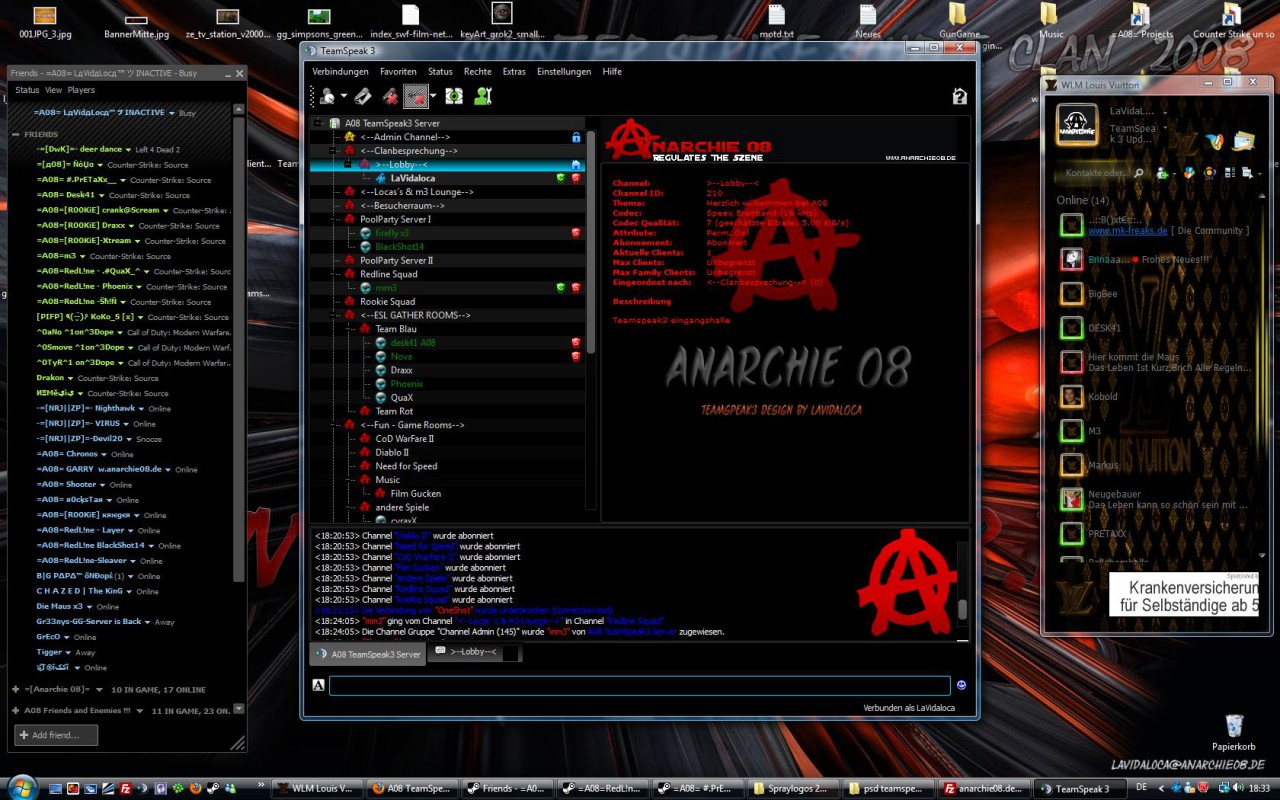Collapse the PoolParty Server I node
Image resolution: width=1280 pixels, height=800 pixels.
(334, 219)
